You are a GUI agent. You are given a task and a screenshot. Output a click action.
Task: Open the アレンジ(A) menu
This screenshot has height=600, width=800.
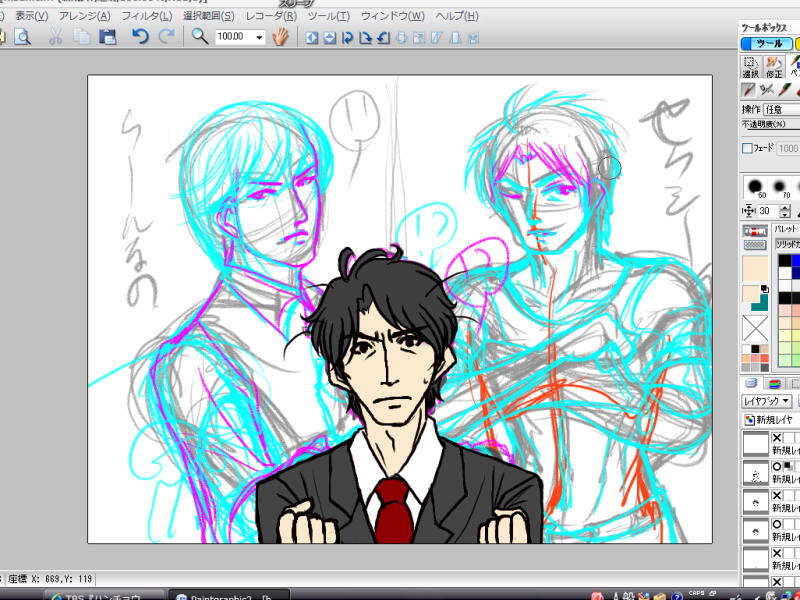pos(85,16)
